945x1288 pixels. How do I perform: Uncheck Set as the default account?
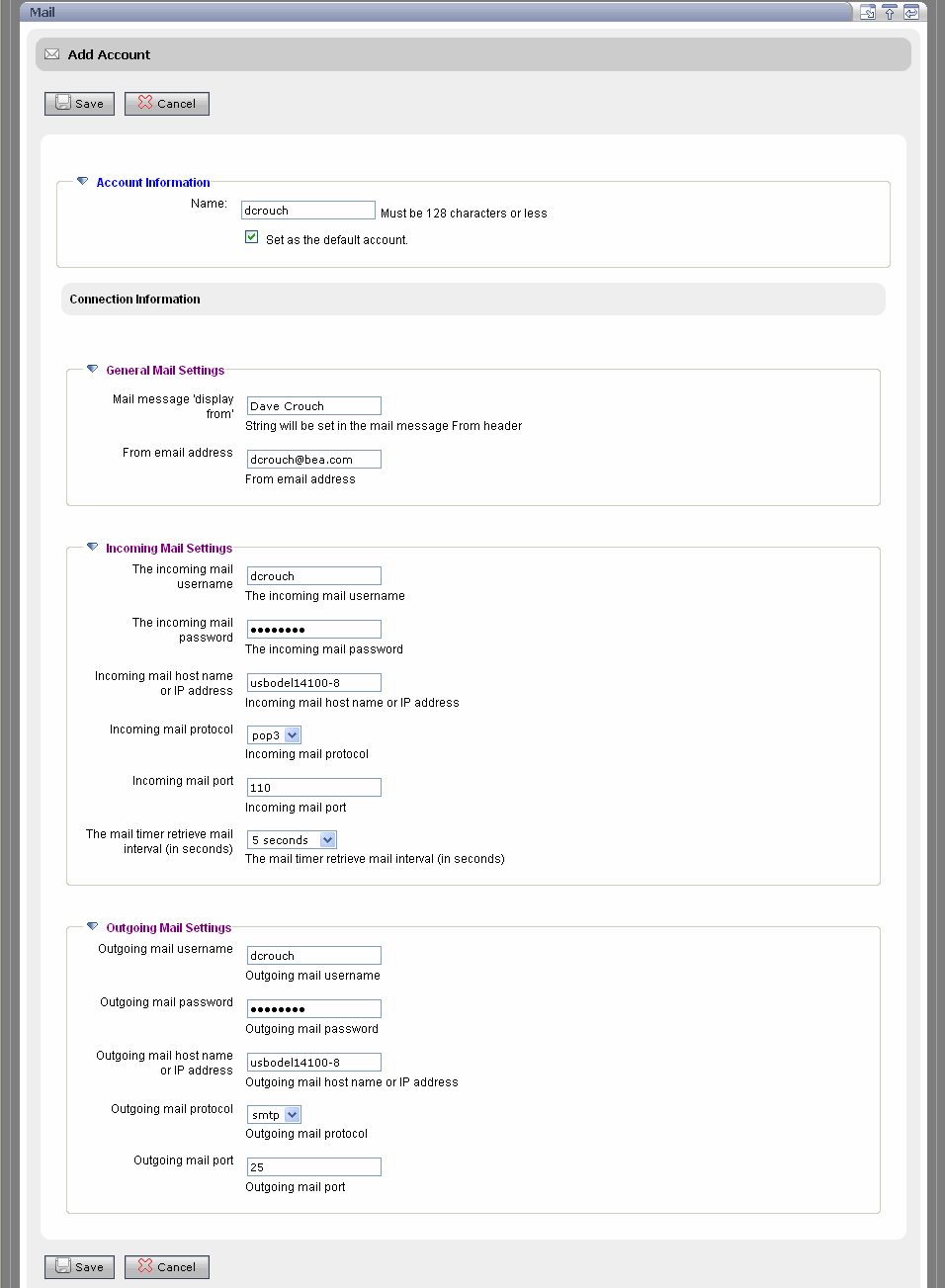(252, 236)
